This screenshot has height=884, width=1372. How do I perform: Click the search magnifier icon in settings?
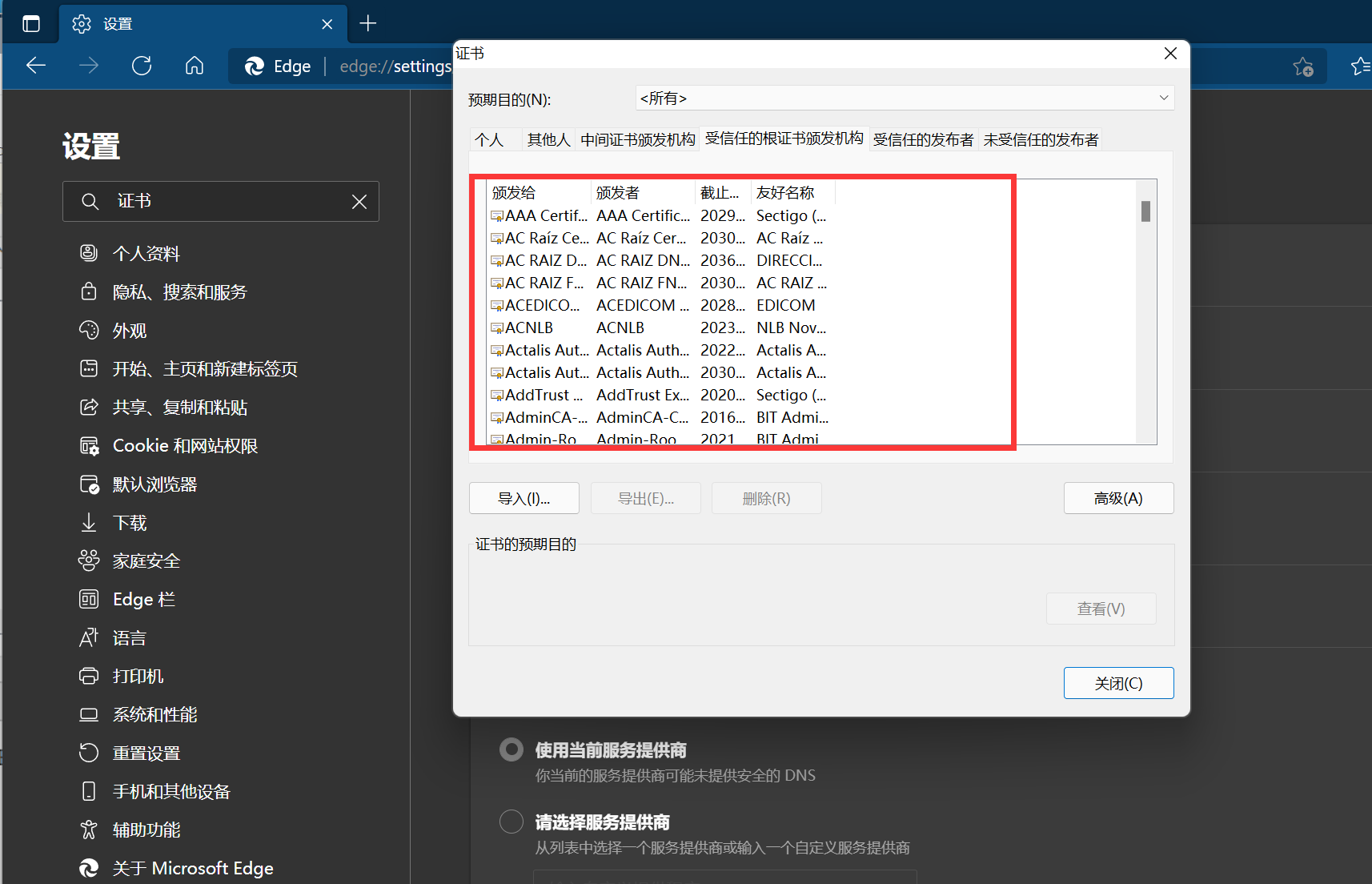tap(90, 202)
